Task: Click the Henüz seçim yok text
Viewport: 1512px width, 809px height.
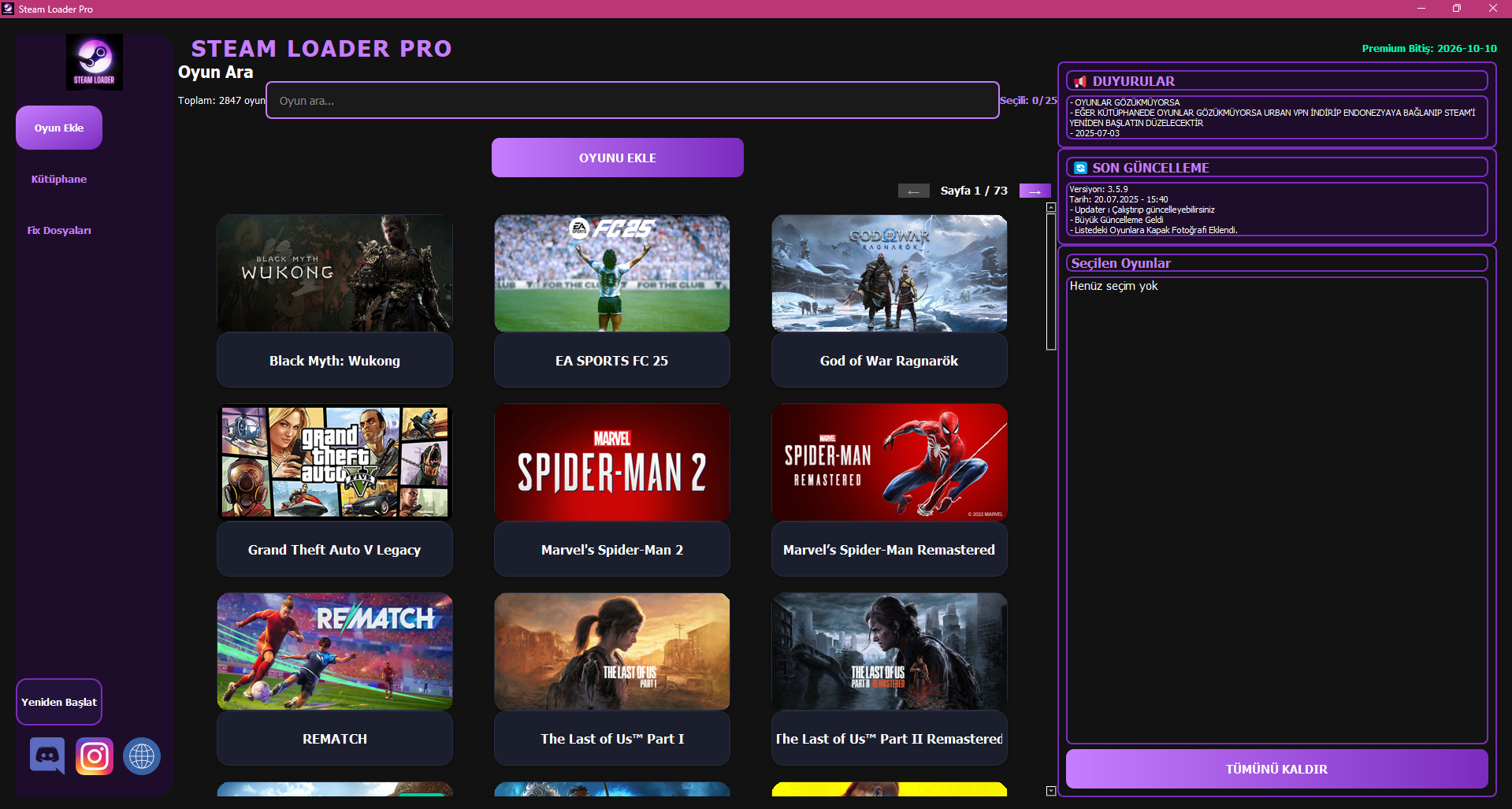Action: click(x=1113, y=286)
